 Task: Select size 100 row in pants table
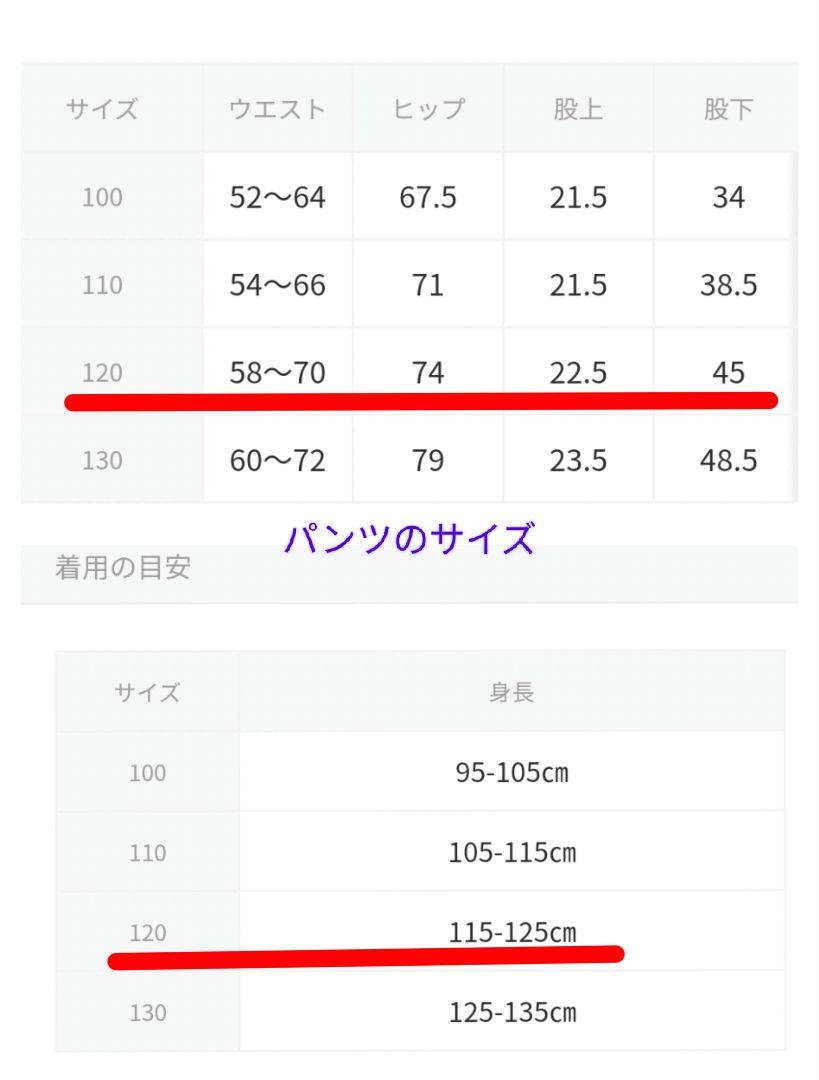(408, 196)
